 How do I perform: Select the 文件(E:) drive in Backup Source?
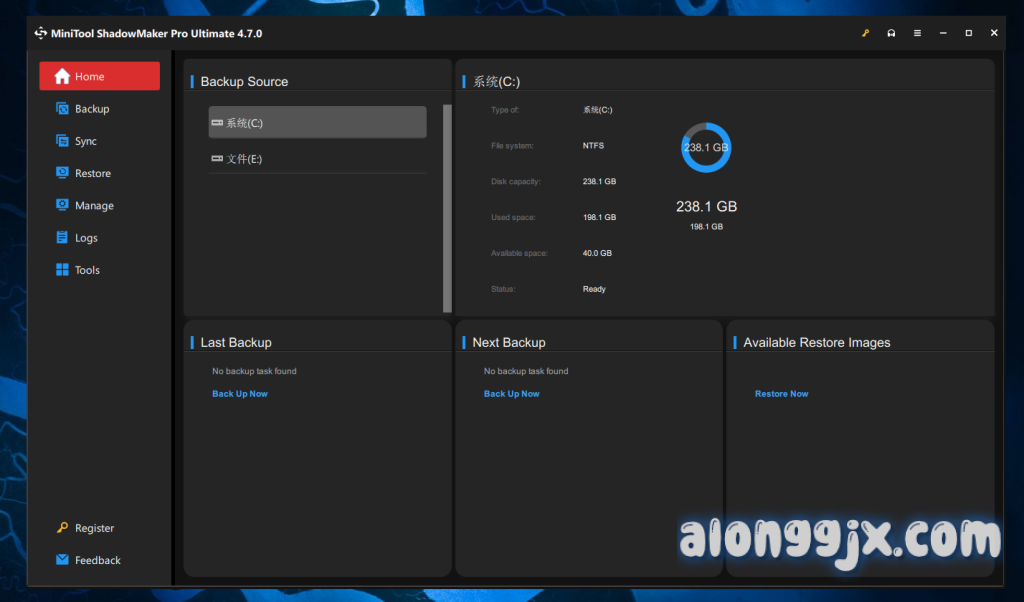(317, 159)
